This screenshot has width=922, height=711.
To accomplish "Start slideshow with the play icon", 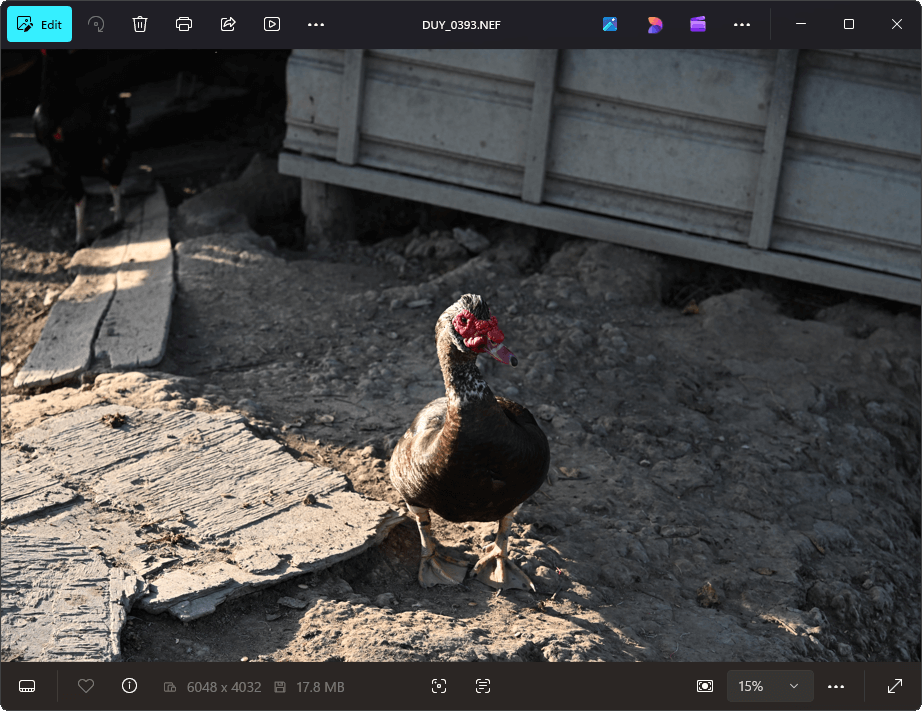I will 272,24.
